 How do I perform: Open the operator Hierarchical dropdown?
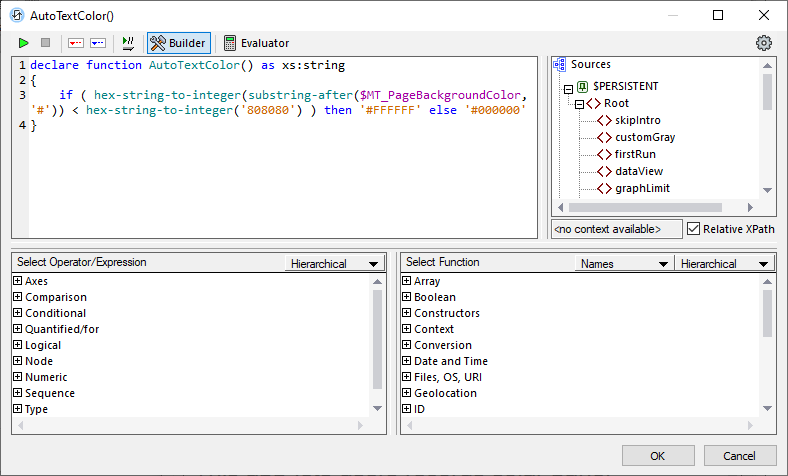(x=334, y=264)
